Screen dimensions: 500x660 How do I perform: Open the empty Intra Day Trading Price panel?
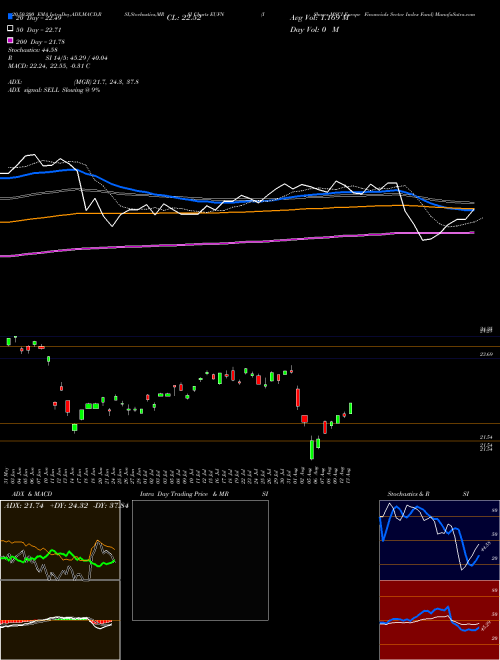[200, 560]
